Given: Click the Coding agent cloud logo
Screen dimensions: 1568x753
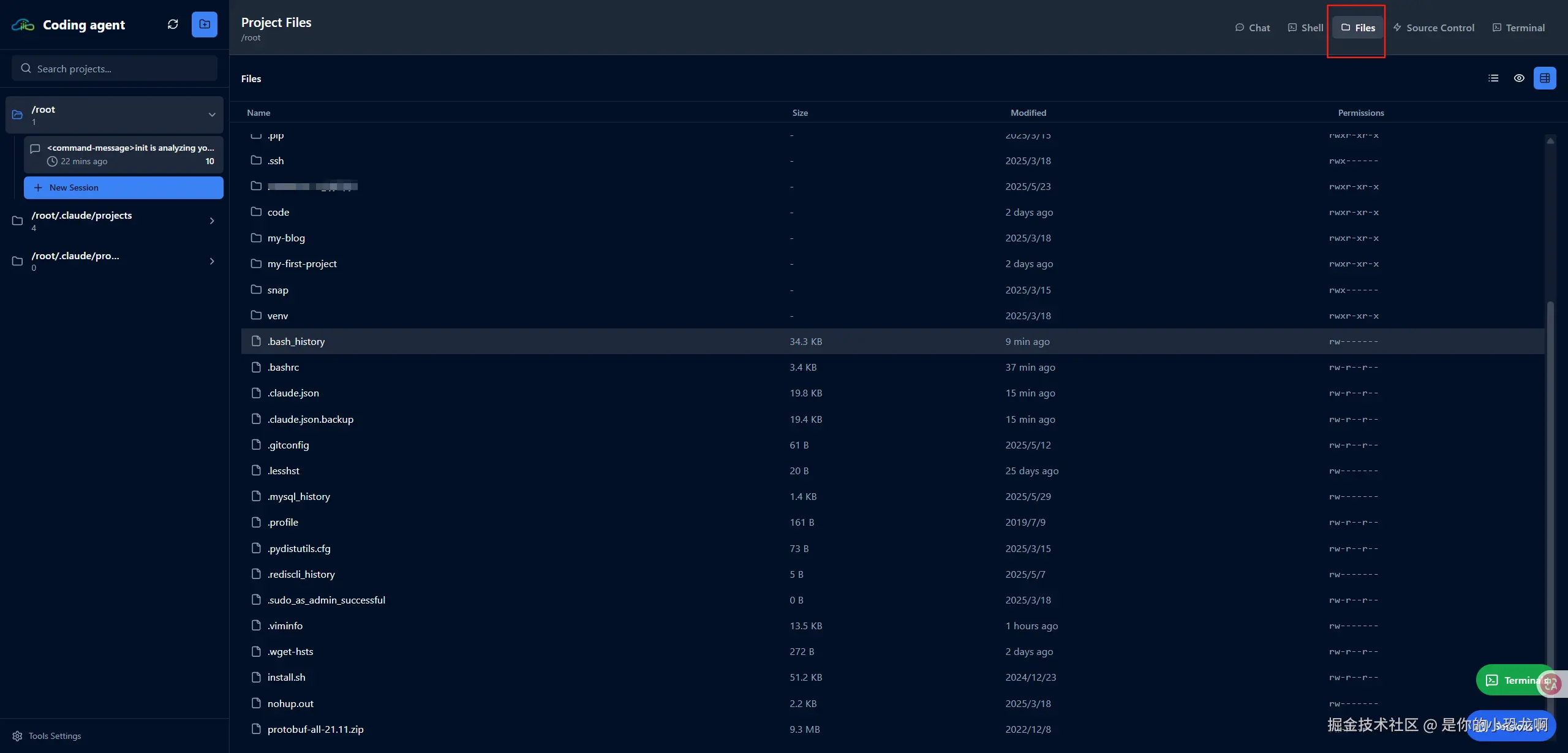Looking at the screenshot, I should tap(23, 25).
